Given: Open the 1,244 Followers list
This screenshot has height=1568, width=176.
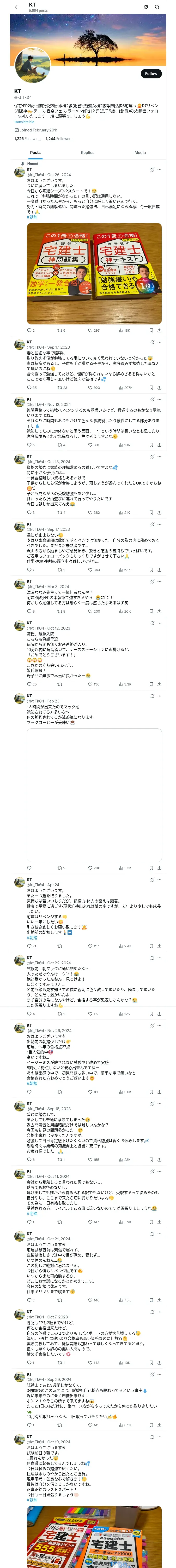Looking at the screenshot, I should point(59,139).
